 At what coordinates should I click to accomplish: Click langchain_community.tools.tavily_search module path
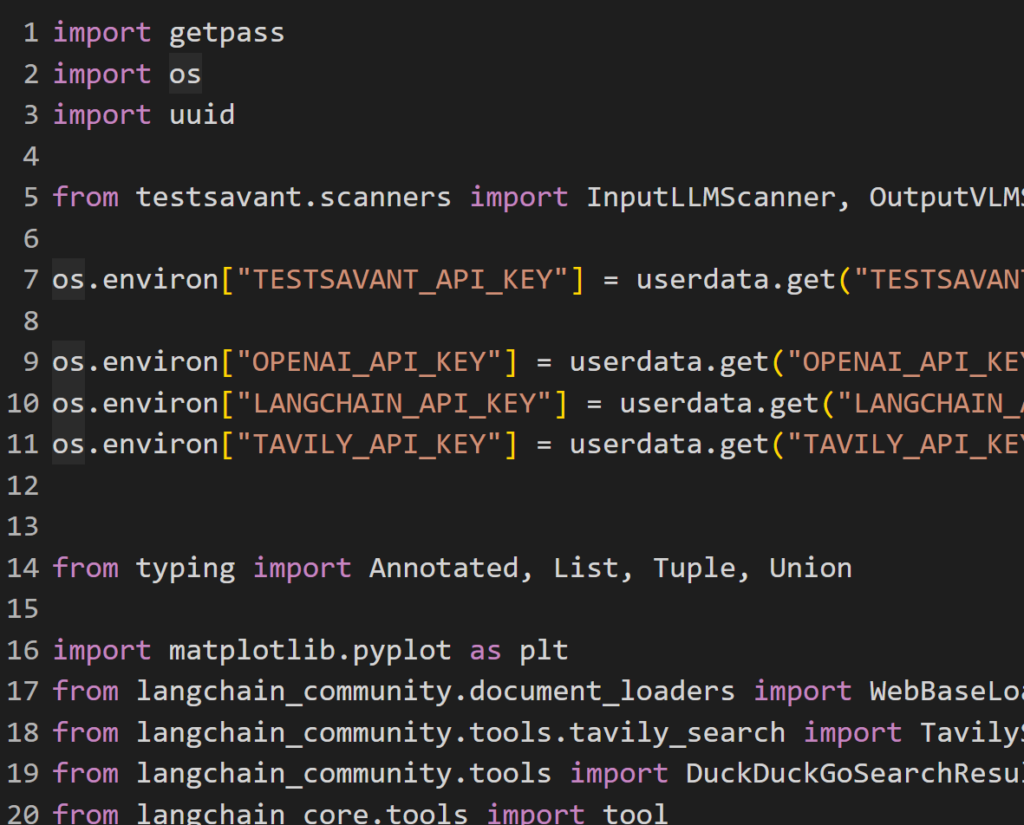coord(460,732)
